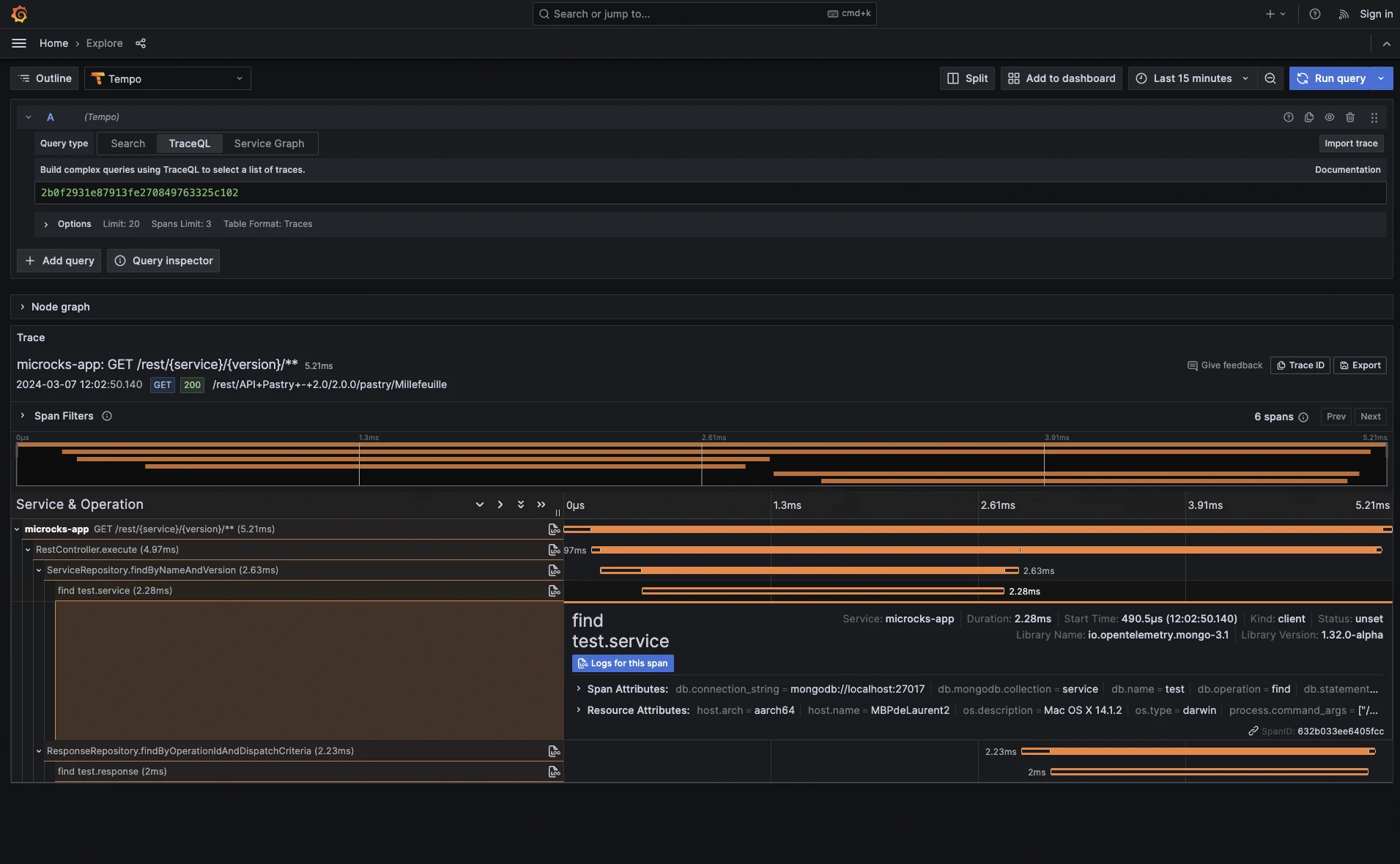The image size is (1400, 864).
Task: Open the Grafana home logo icon
Action: 19,13
